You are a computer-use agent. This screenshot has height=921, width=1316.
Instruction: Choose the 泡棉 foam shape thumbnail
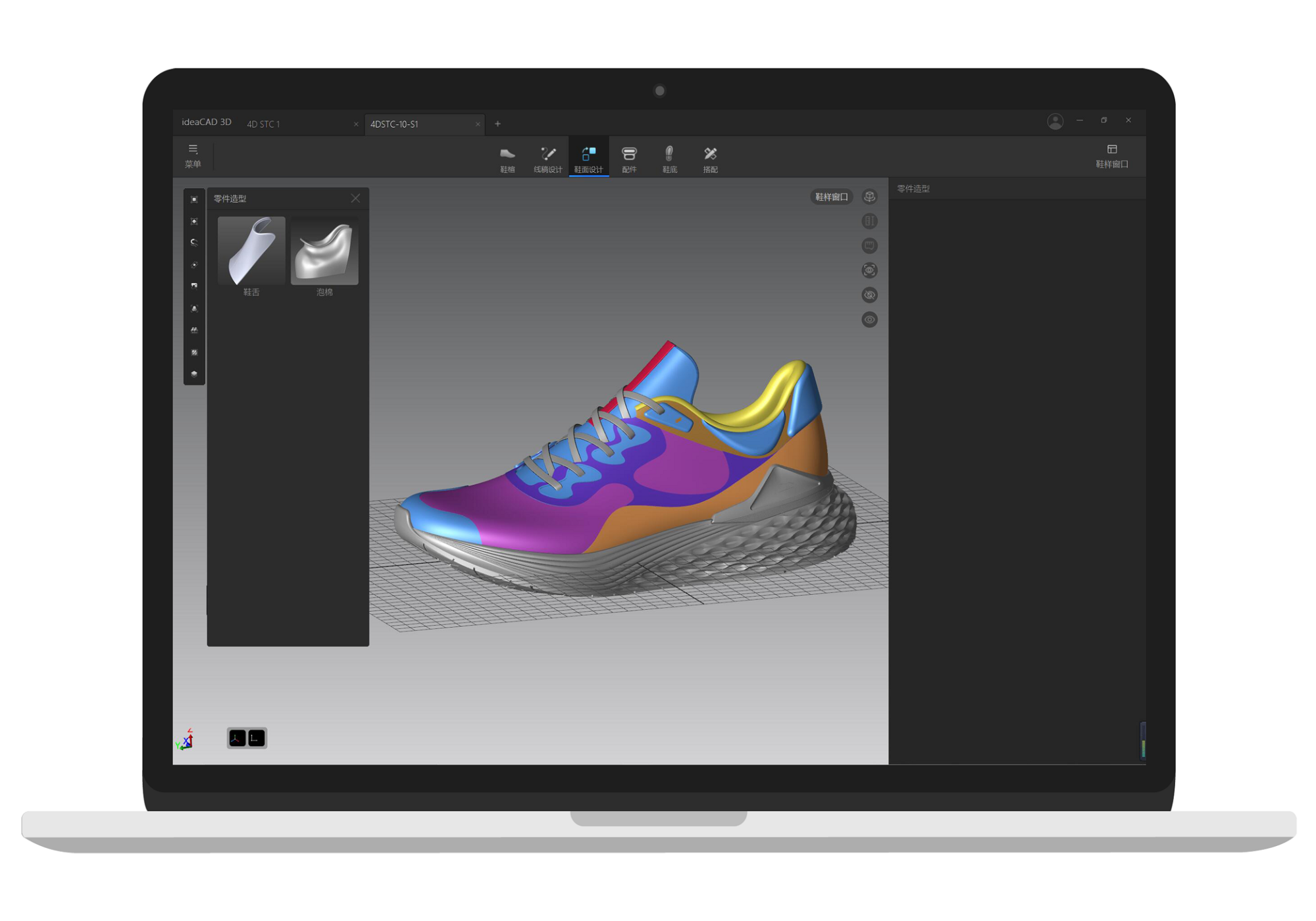(324, 251)
